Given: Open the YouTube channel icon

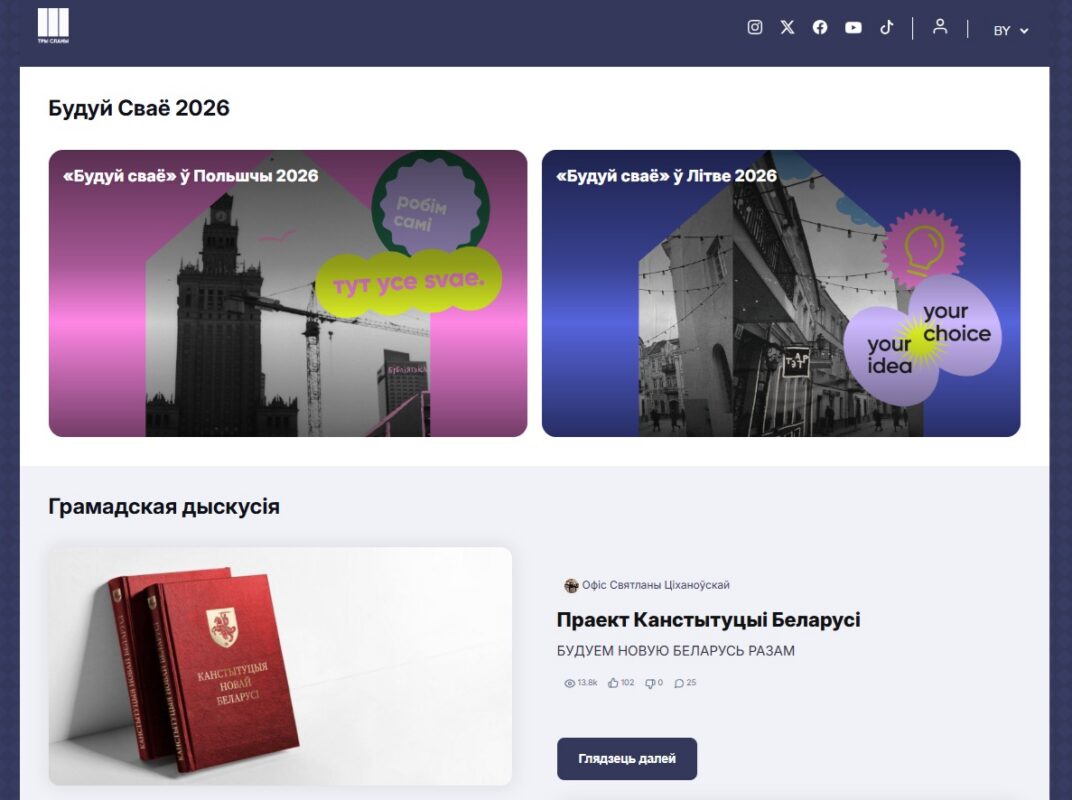Looking at the screenshot, I should pyautogui.click(x=853, y=27).
